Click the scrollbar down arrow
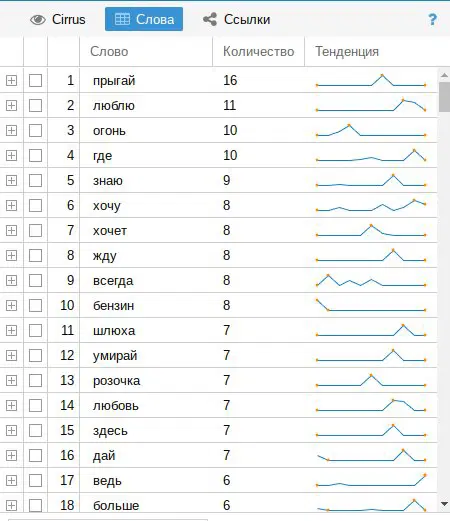The height and width of the screenshot is (521, 450). tap(444, 504)
